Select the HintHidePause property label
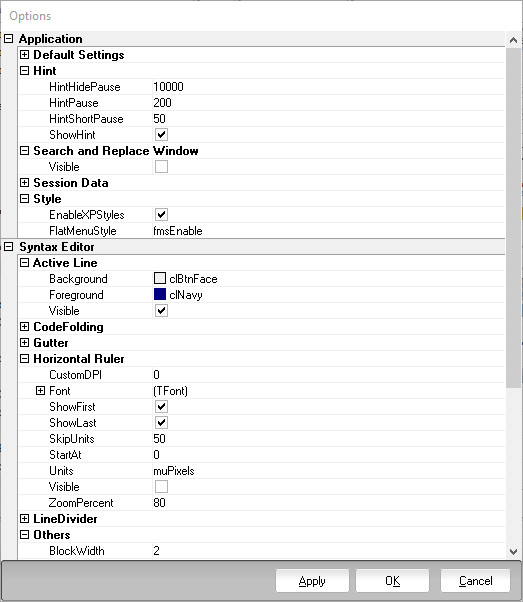Screen dimensions: 523x602 point(84,87)
